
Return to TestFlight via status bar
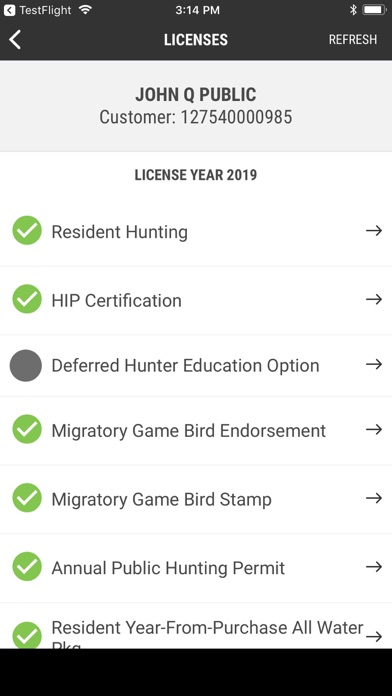[x=37, y=10]
